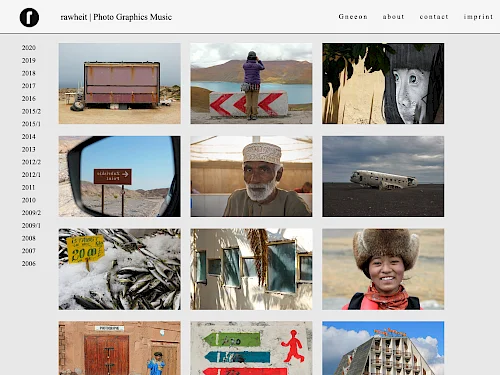Image resolution: width=500 pixels, height=375 pixels.
Task: Open the bearded man with cap portrait
Action: click(251, 176)
